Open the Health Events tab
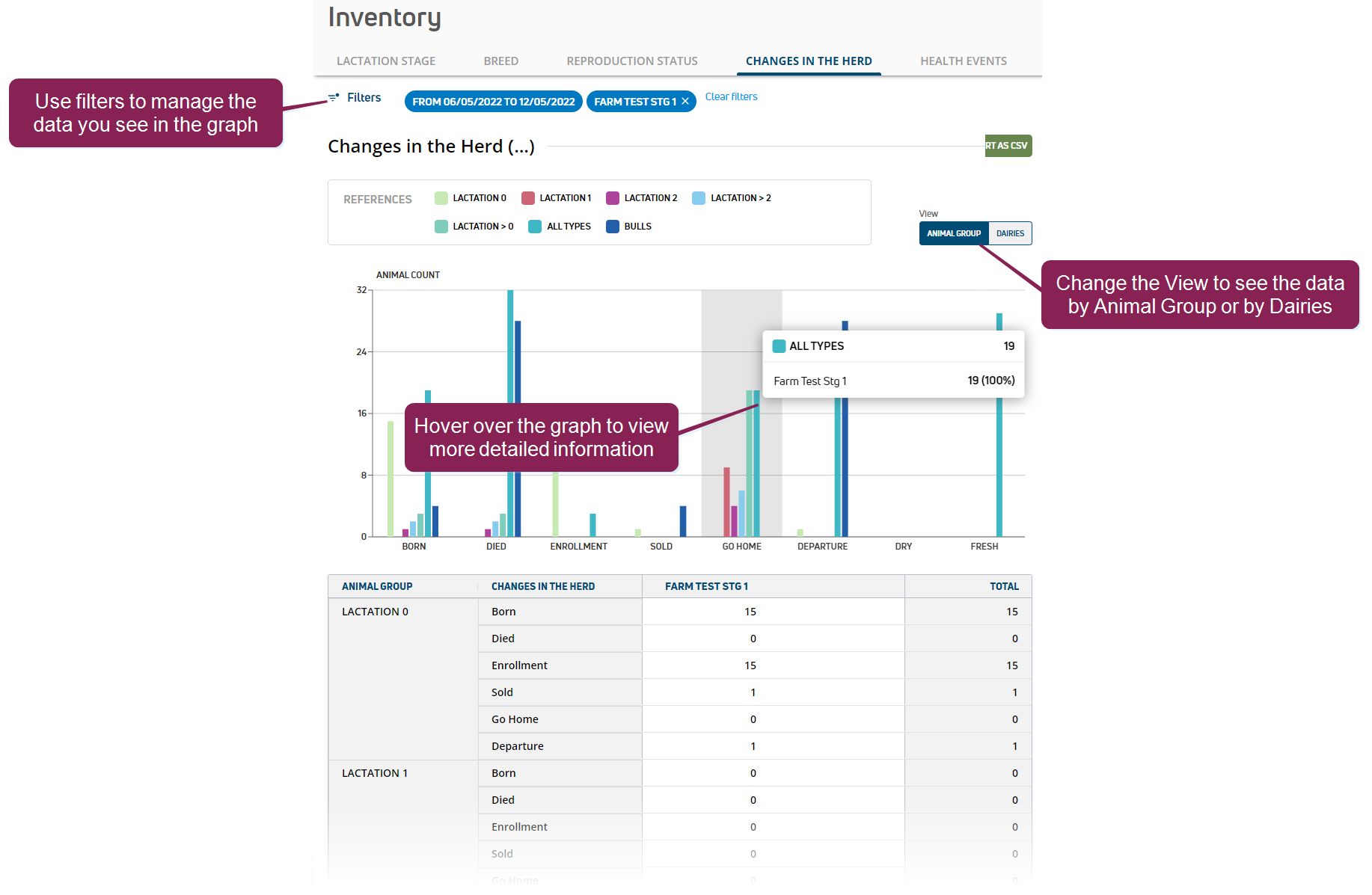 click(963, 61)
